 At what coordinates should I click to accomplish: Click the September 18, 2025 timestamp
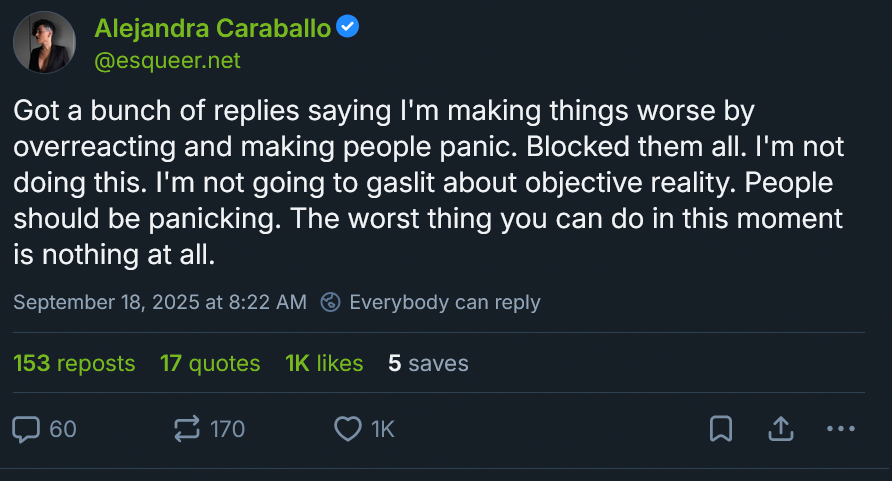(160, 302)
